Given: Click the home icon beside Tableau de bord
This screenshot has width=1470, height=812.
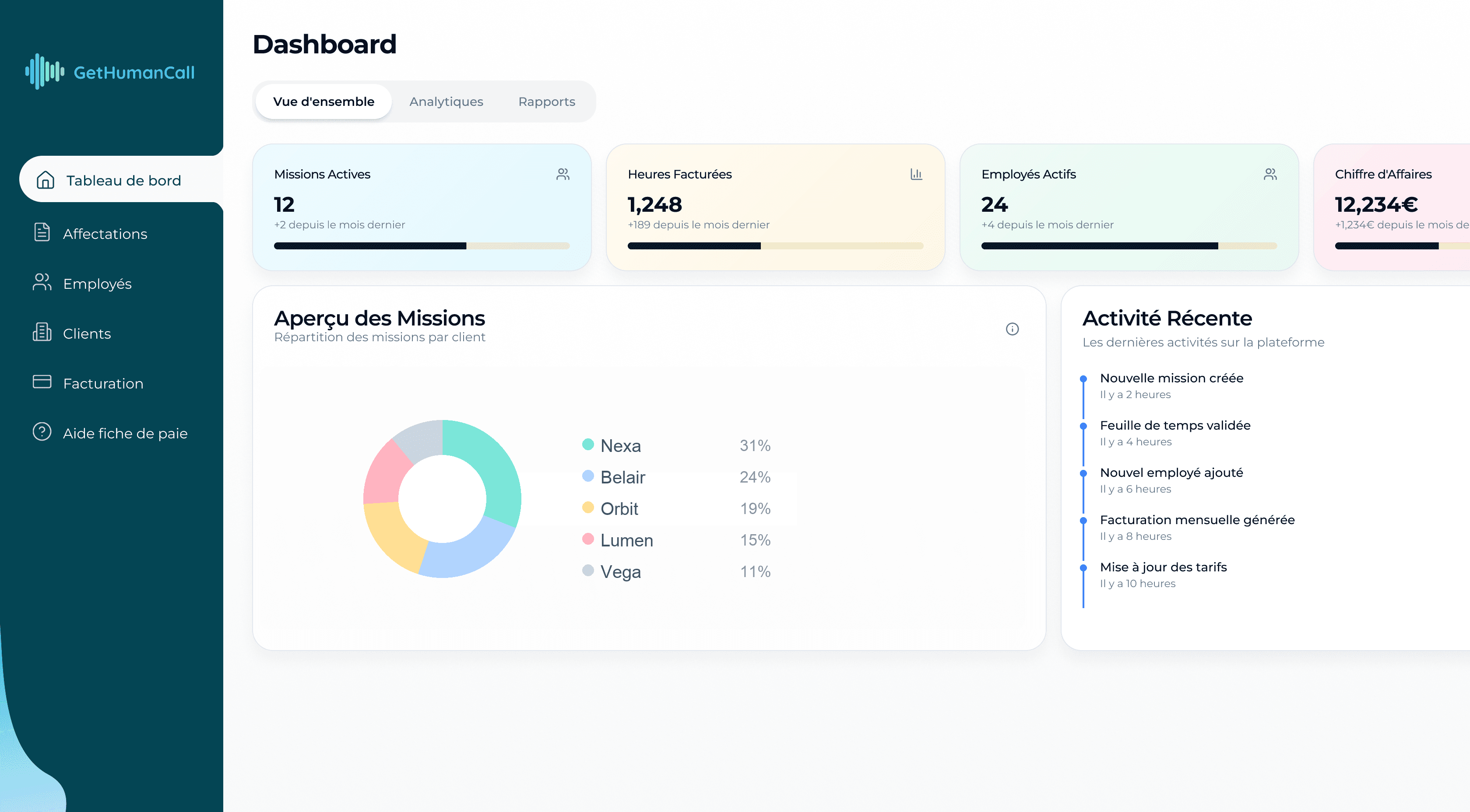Looking at the screenshot, I should (x=45, y=180).
